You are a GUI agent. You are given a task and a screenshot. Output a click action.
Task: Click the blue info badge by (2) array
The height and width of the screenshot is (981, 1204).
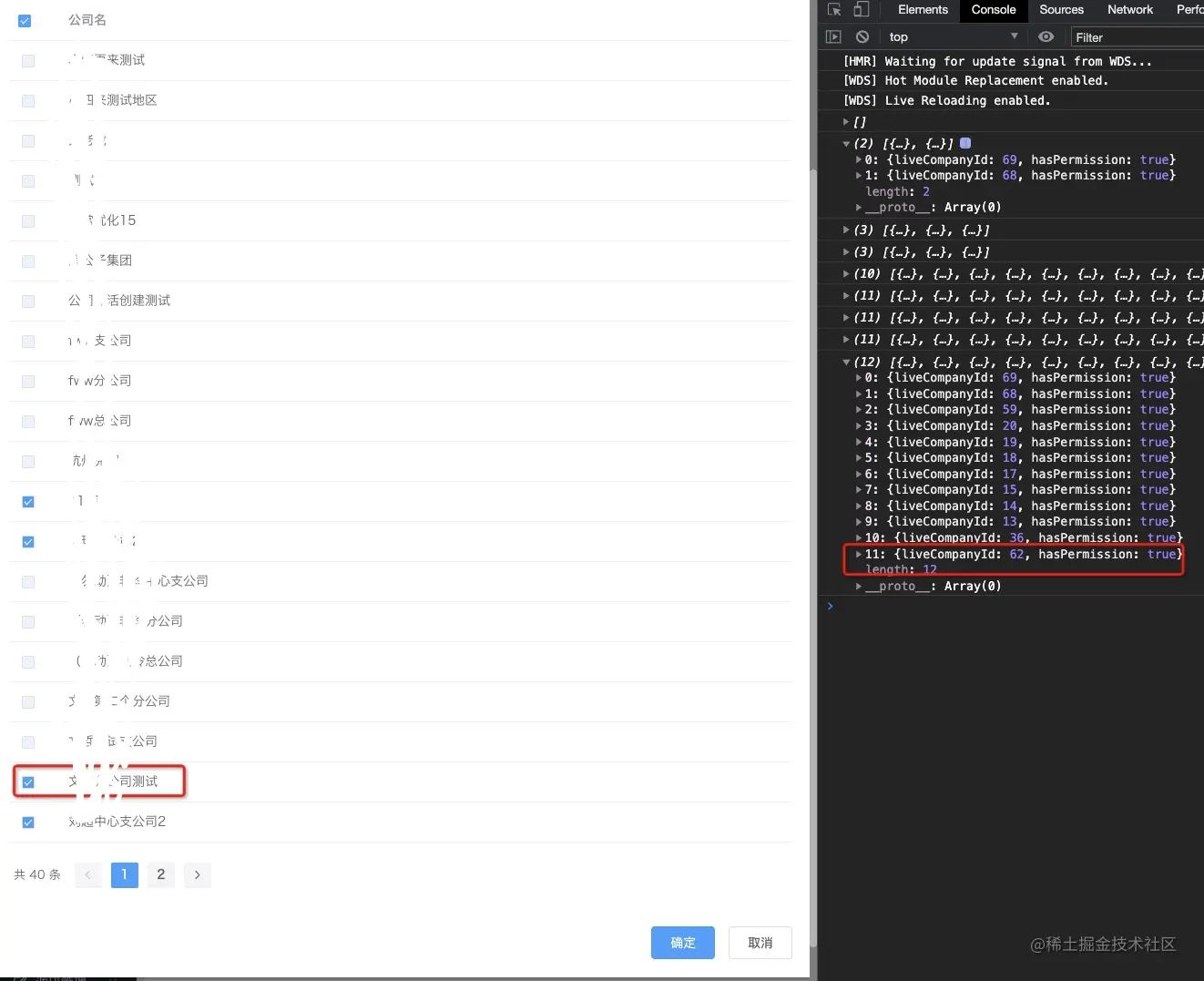point(965,143)
